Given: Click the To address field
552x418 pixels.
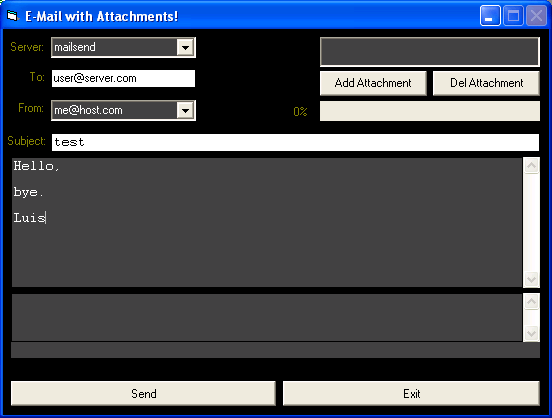Looking at the screenshot, I should coord(123,78).
